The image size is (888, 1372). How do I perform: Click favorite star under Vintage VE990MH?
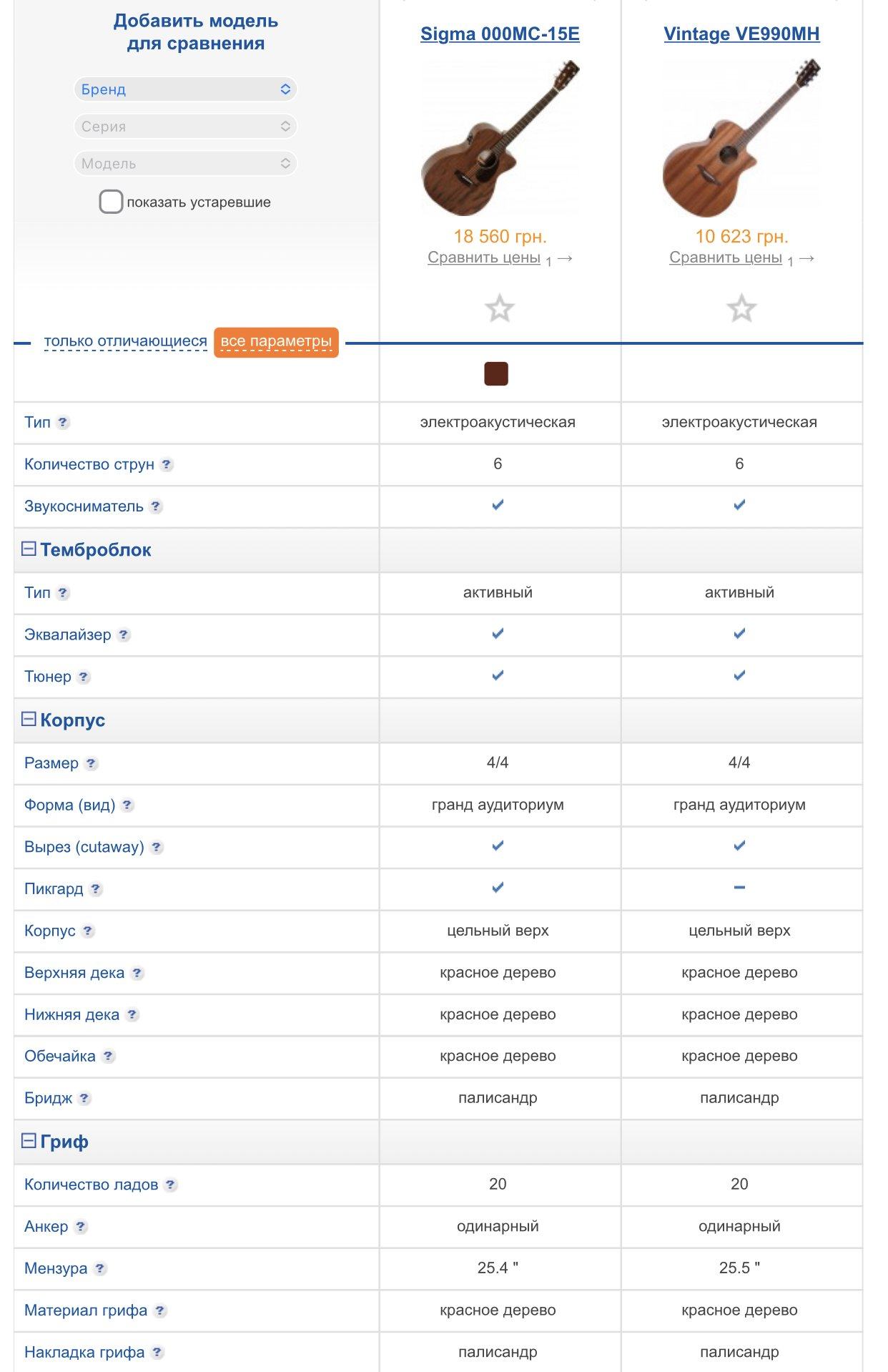pos(741,309)
